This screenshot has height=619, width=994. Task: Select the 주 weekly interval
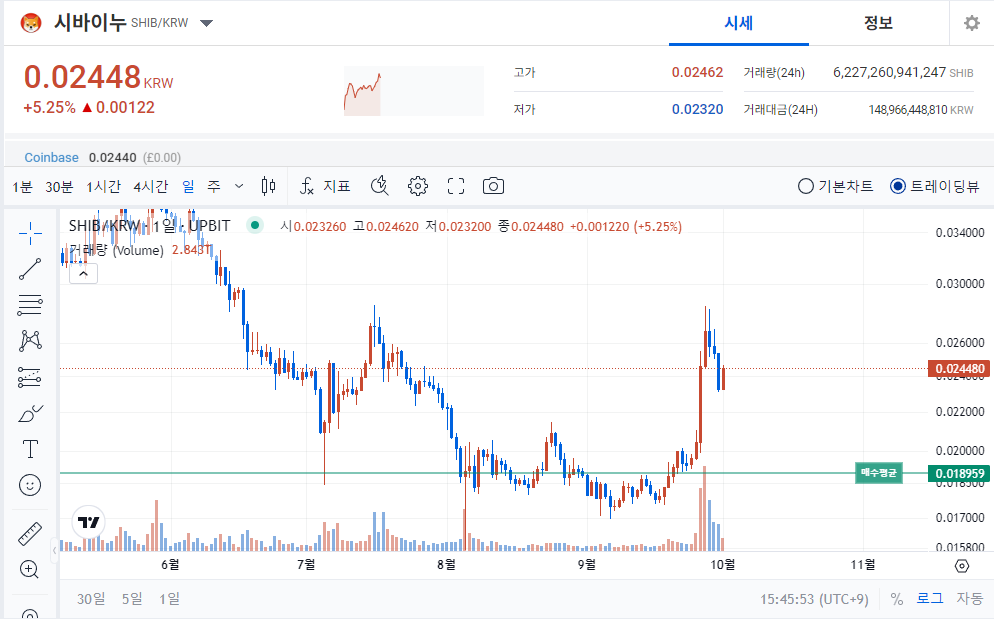(214, 186)
